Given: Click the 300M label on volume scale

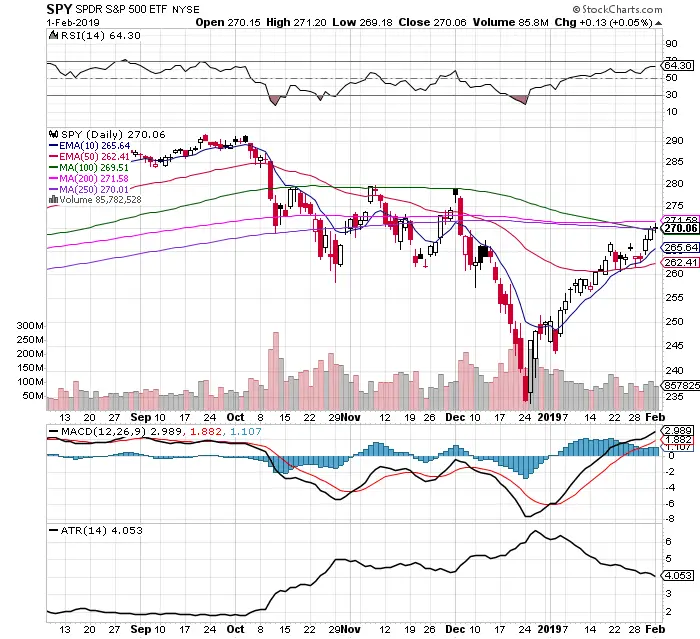Looking at the screenshot, I should point(30,326).
